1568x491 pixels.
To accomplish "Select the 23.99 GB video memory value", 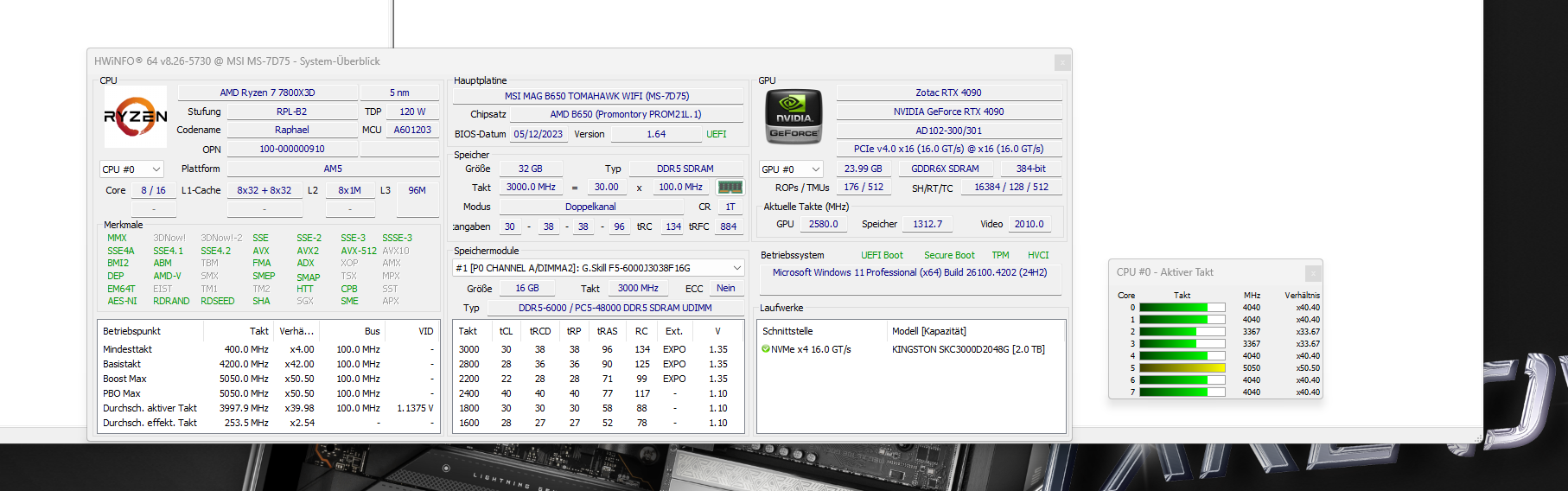I will tap(863, 169).
